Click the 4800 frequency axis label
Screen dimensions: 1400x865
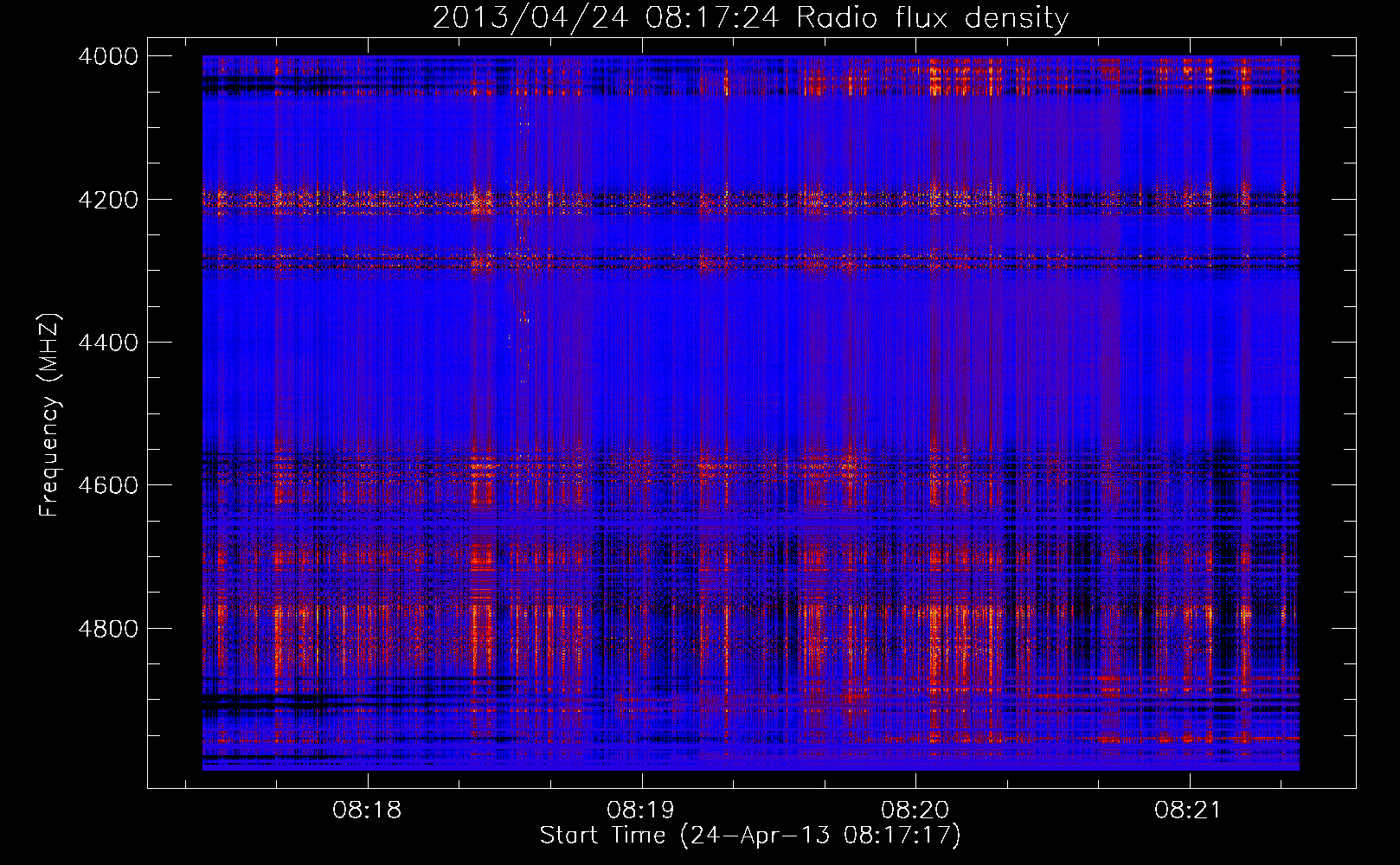point(108,629)
